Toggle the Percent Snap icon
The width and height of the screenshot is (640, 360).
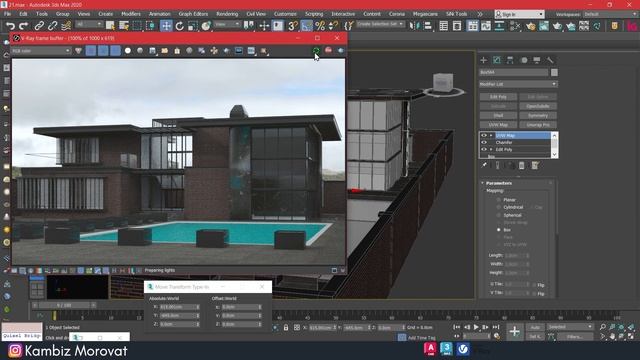[320, 26]
